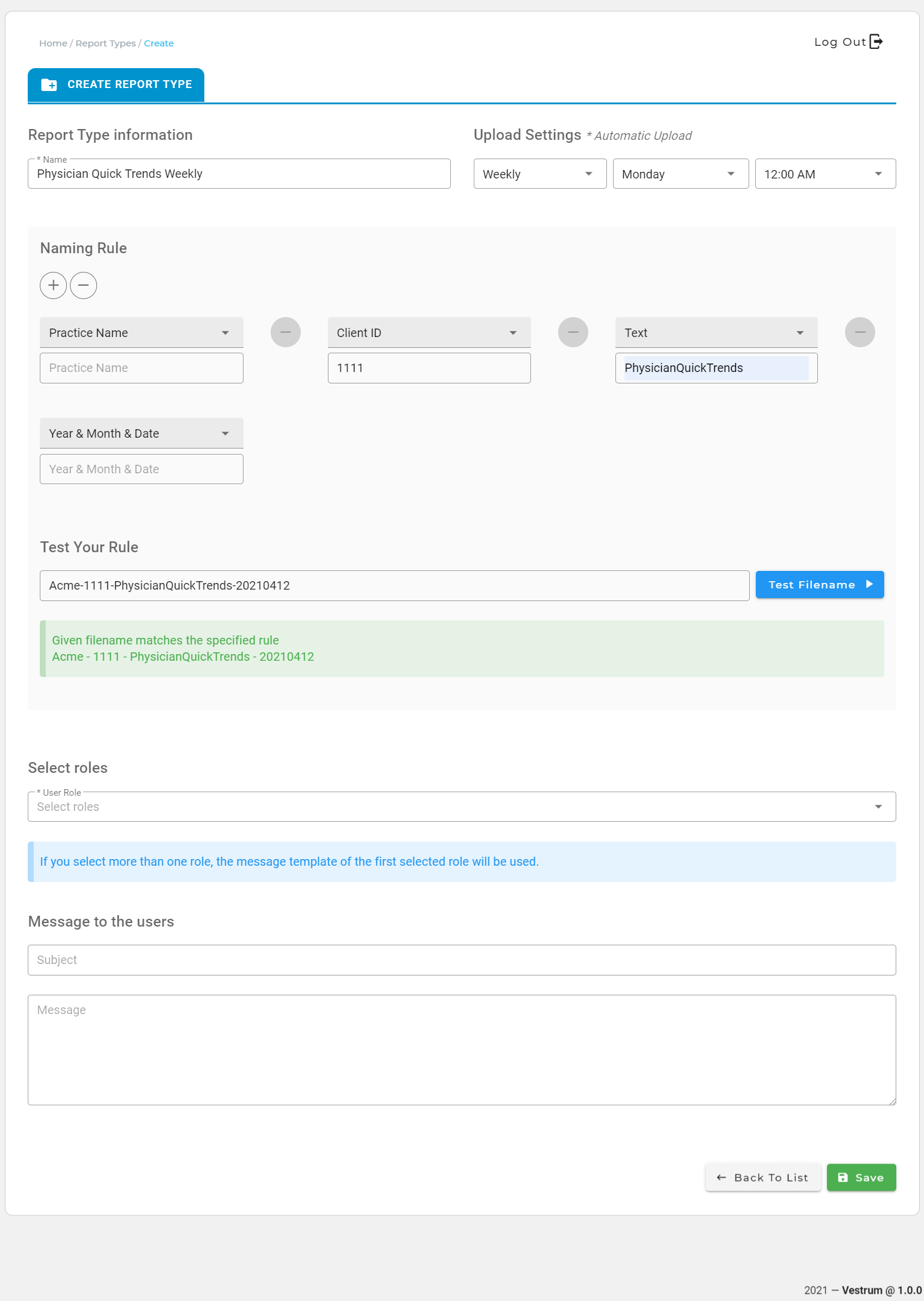
Task: Click the Log Out exit icon
Action: [x=876, y=42]
